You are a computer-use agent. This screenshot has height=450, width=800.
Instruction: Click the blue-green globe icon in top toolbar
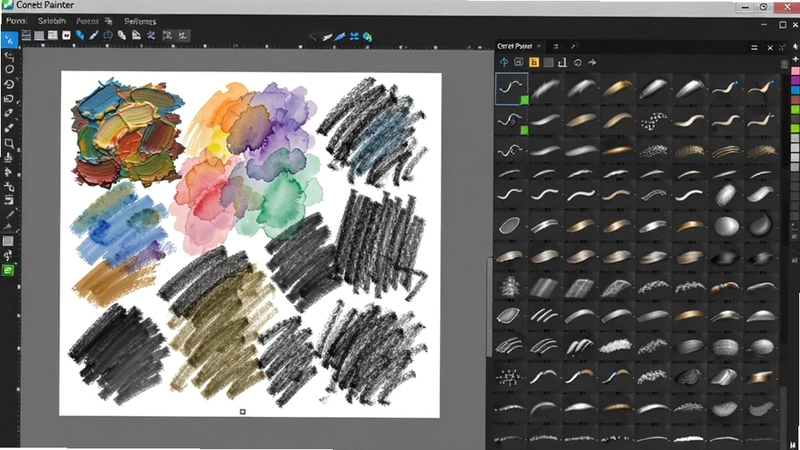(367, 37)
